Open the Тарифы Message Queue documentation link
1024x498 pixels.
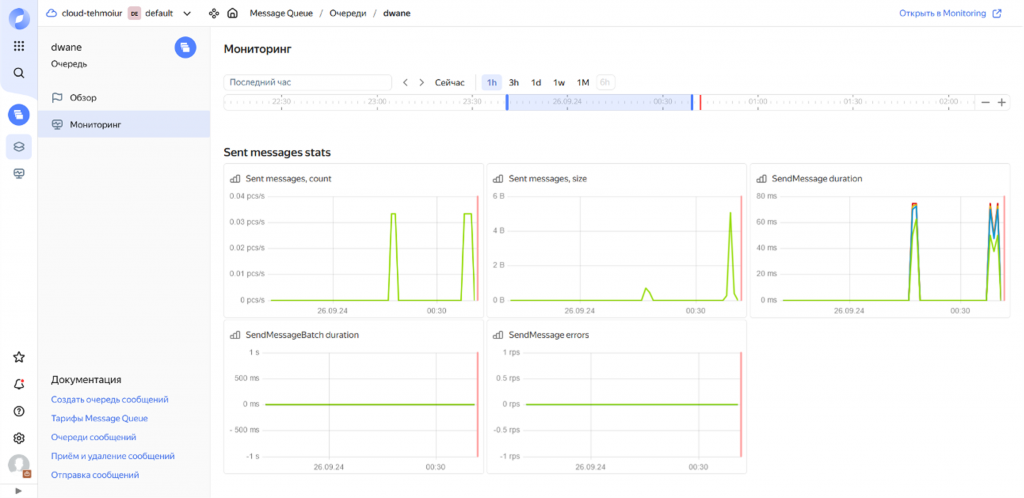pyautogui.click(x=99, y=418)
